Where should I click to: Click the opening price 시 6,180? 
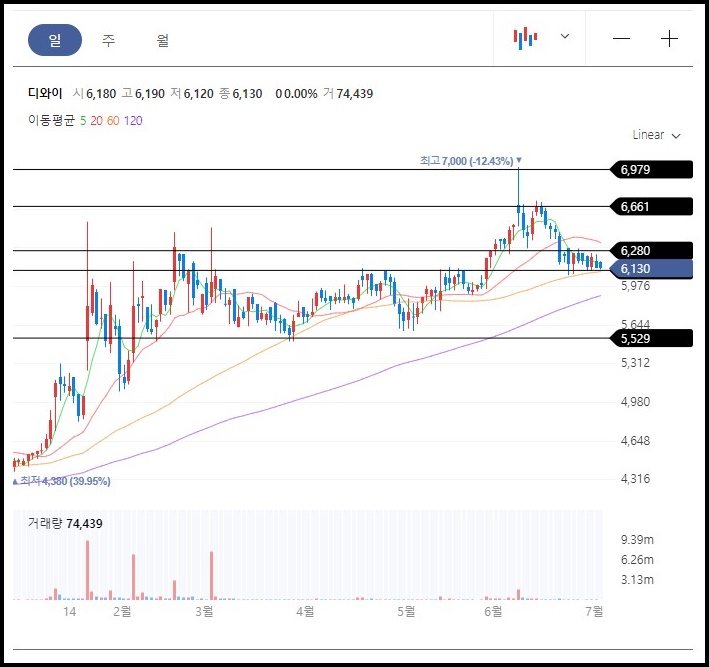(x=95, y=94)
